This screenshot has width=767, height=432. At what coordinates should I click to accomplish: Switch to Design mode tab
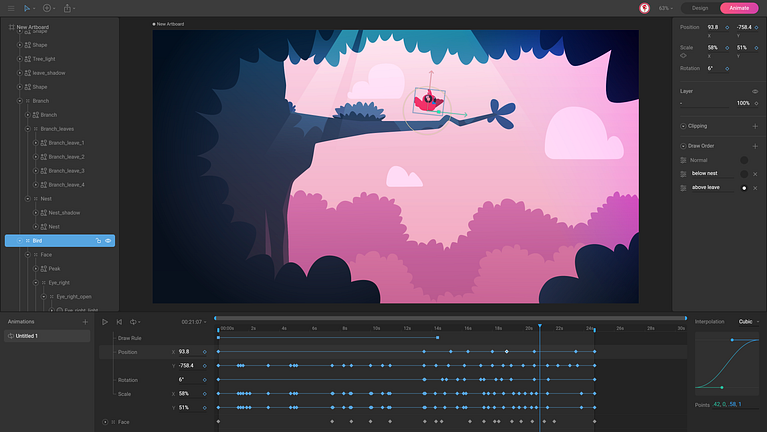(700, 8)
